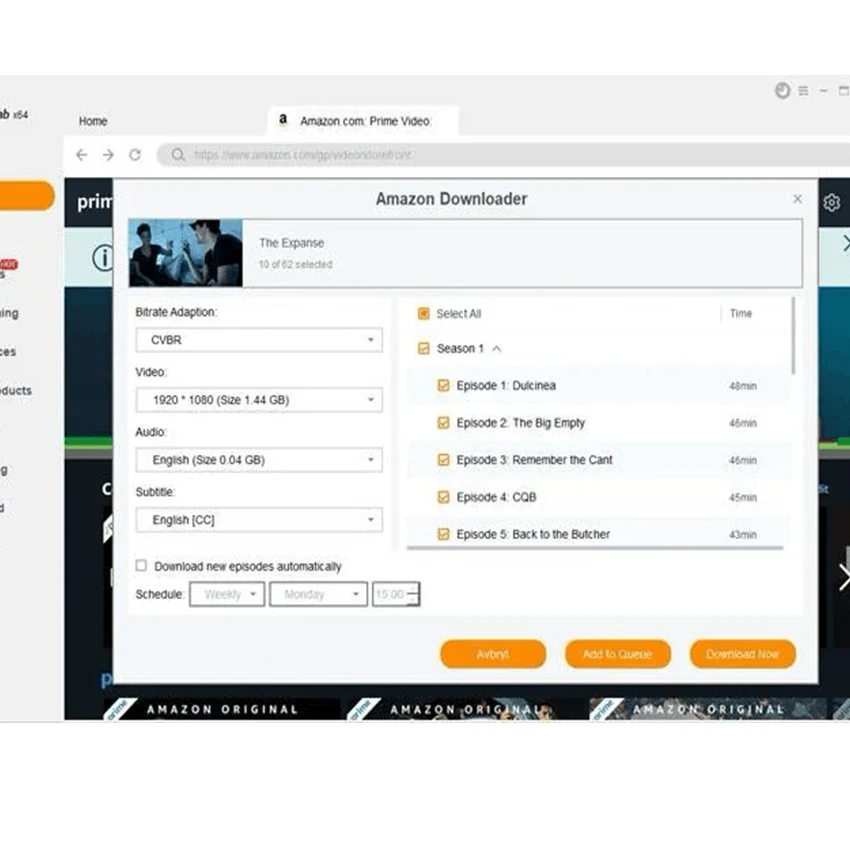Open the Bitrate Adaption CVBR dropdown
The image size is (850, 850).
pos(259,340)
